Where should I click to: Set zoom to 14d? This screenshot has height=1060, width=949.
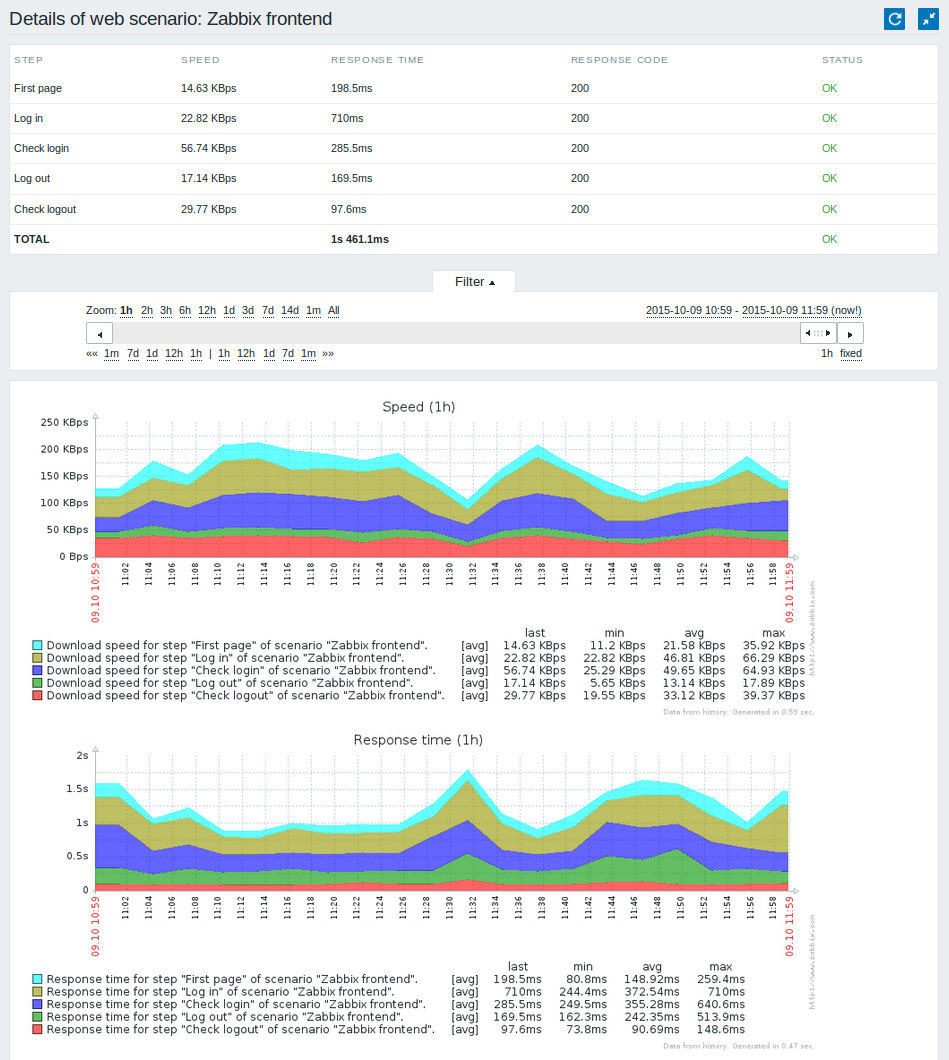(x=290, y=310)
